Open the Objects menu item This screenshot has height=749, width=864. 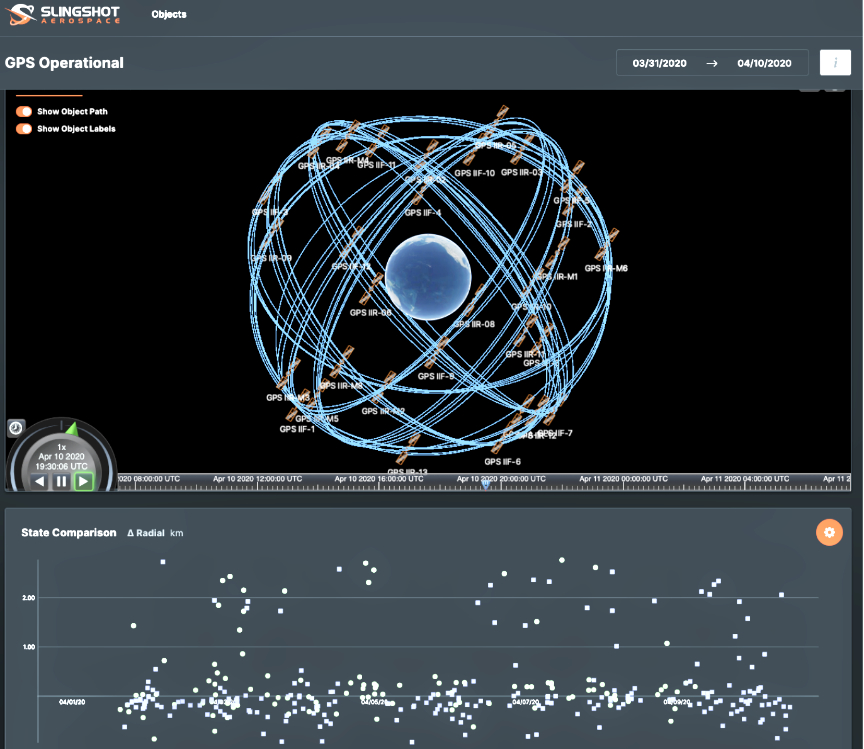pyautogui.click(x=169, y=14)
